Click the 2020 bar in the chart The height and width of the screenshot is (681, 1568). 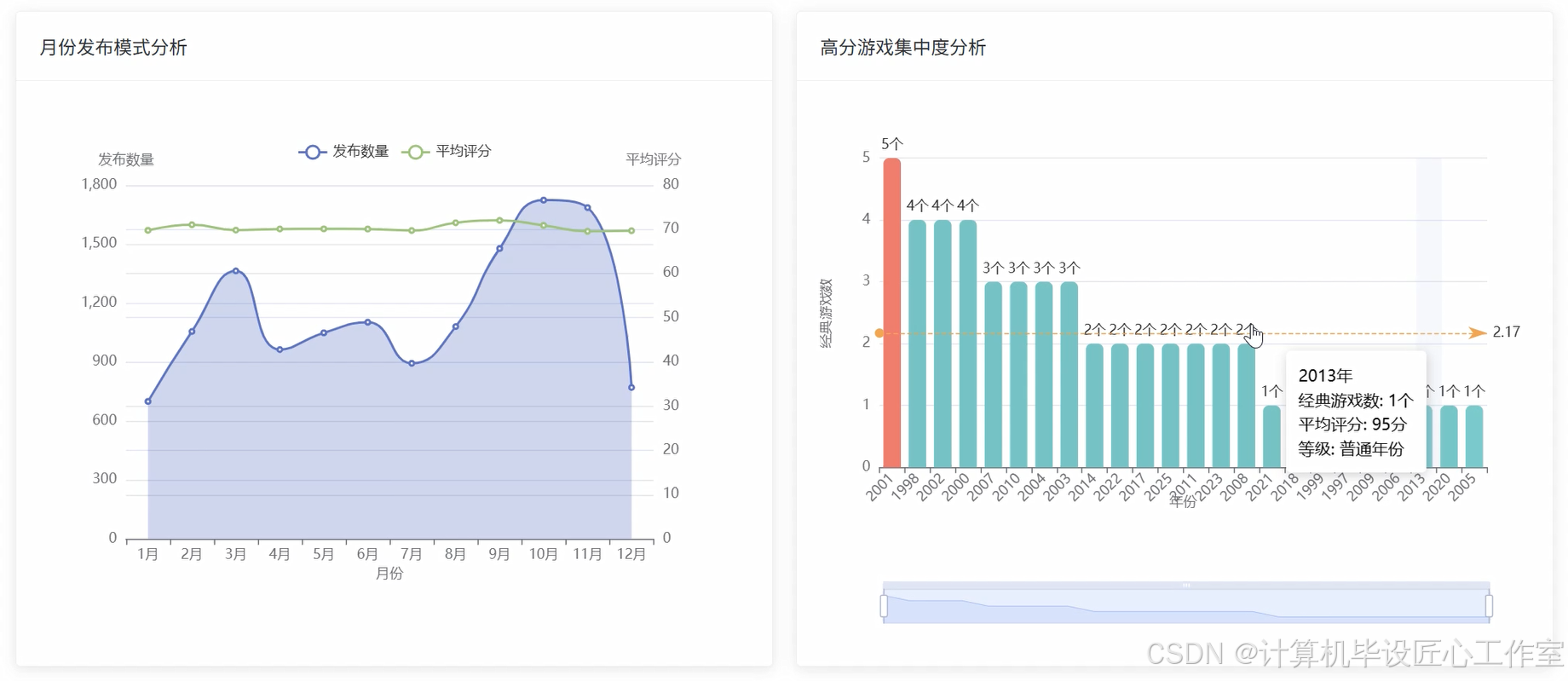pos(1449,436)
